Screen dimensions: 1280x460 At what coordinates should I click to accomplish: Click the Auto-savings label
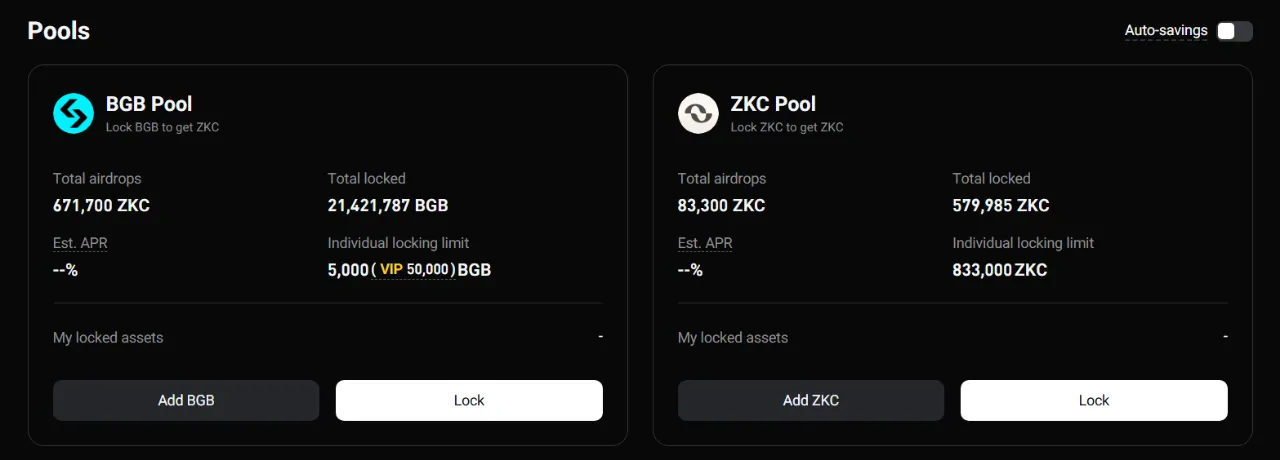click(1166, 31)
